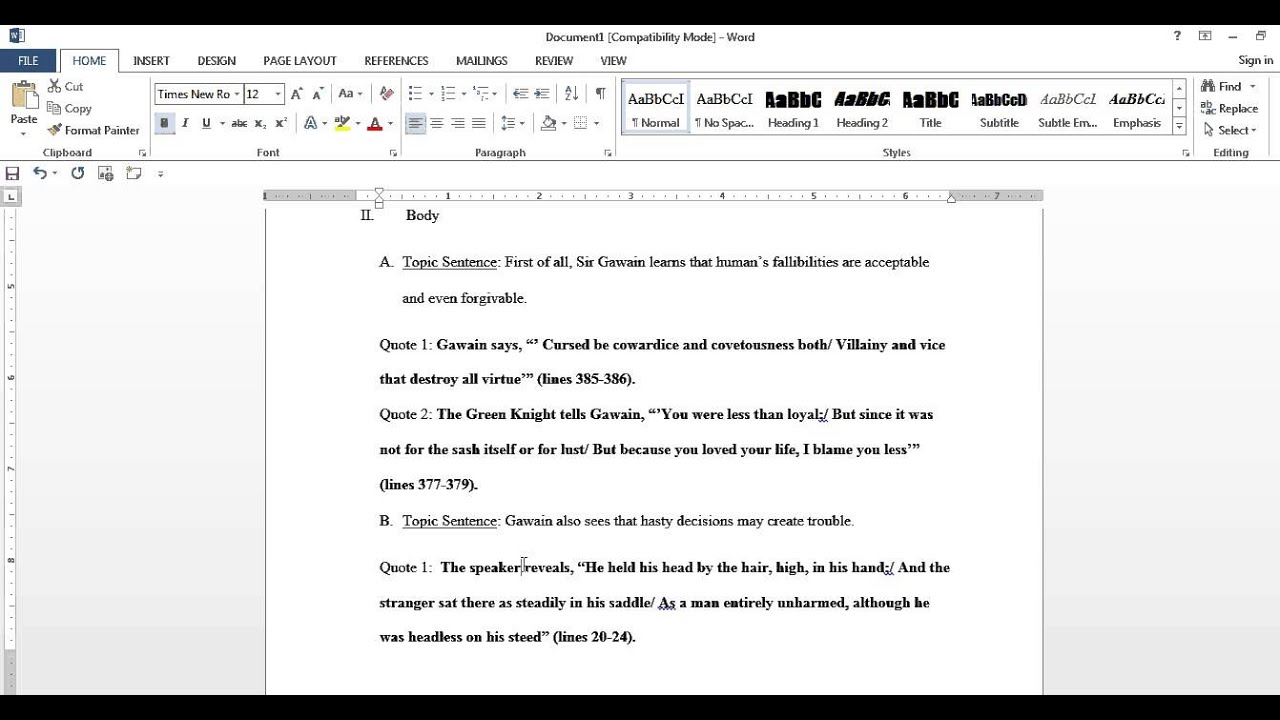Screen dimensions: 1280x720
Task: Toggle strikethrough abc button
Action: point(239,123)
